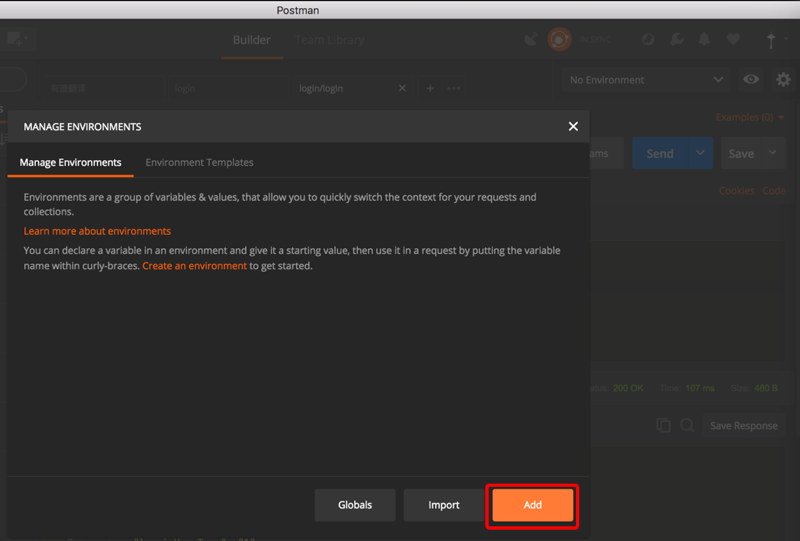Open the settings wrench icon
Screen dimensions: 800x541
point(677,39)
